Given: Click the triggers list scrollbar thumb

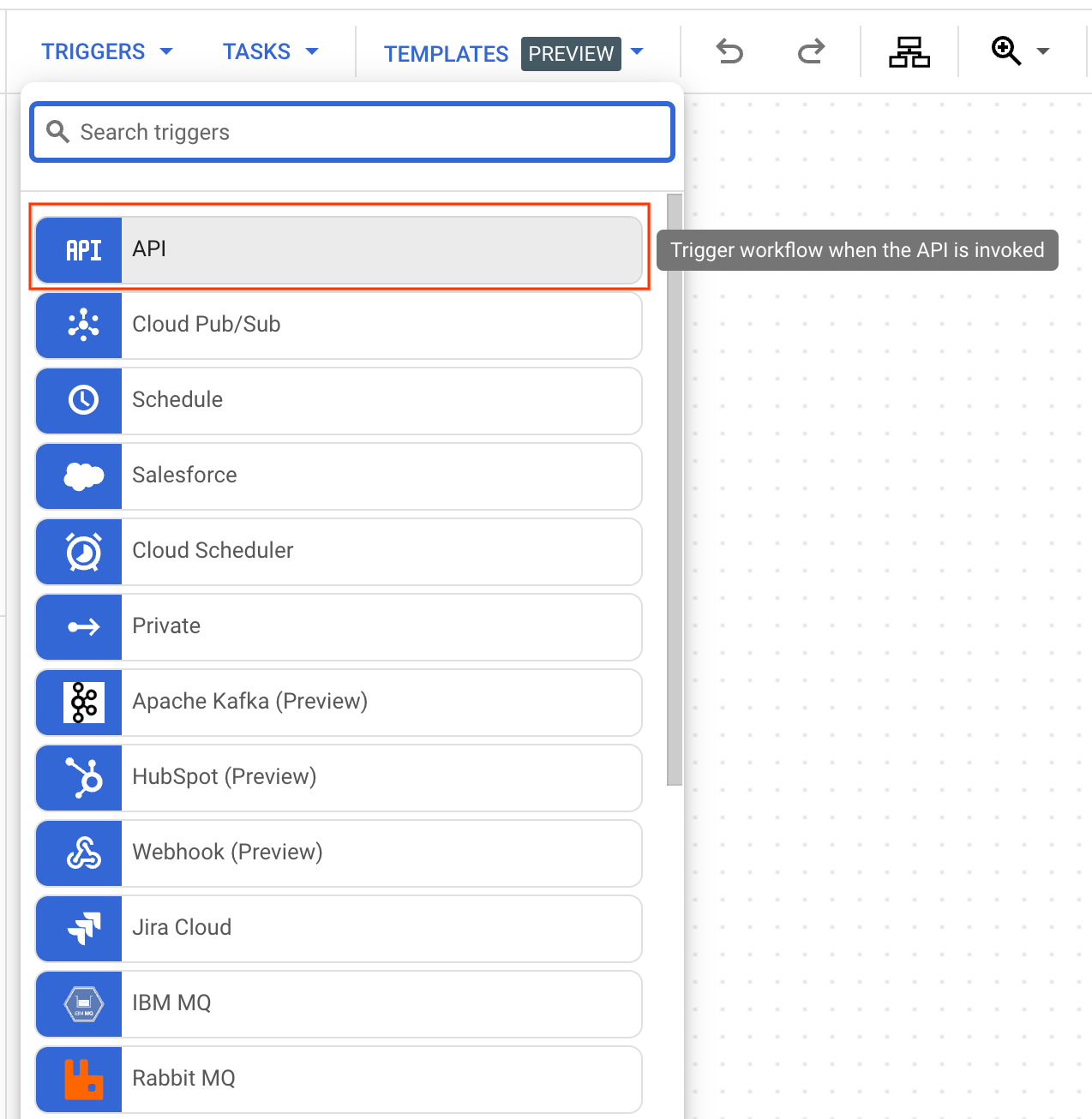Looking at the screenshot, I should [x=675, y=489].
